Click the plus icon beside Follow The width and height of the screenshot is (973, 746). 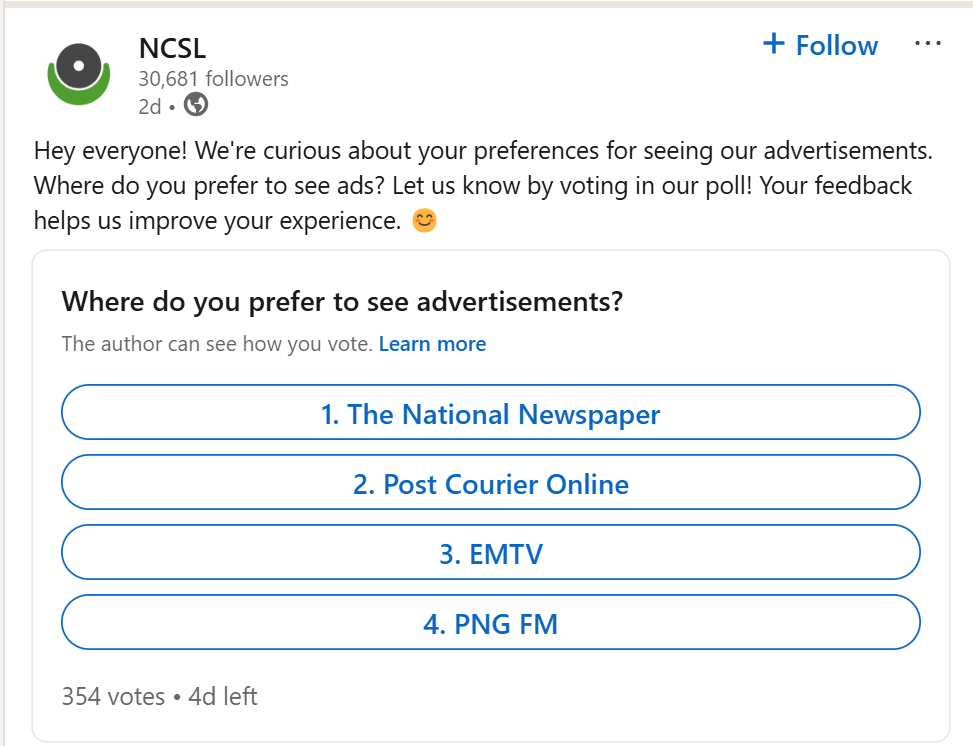pos(774,43)
